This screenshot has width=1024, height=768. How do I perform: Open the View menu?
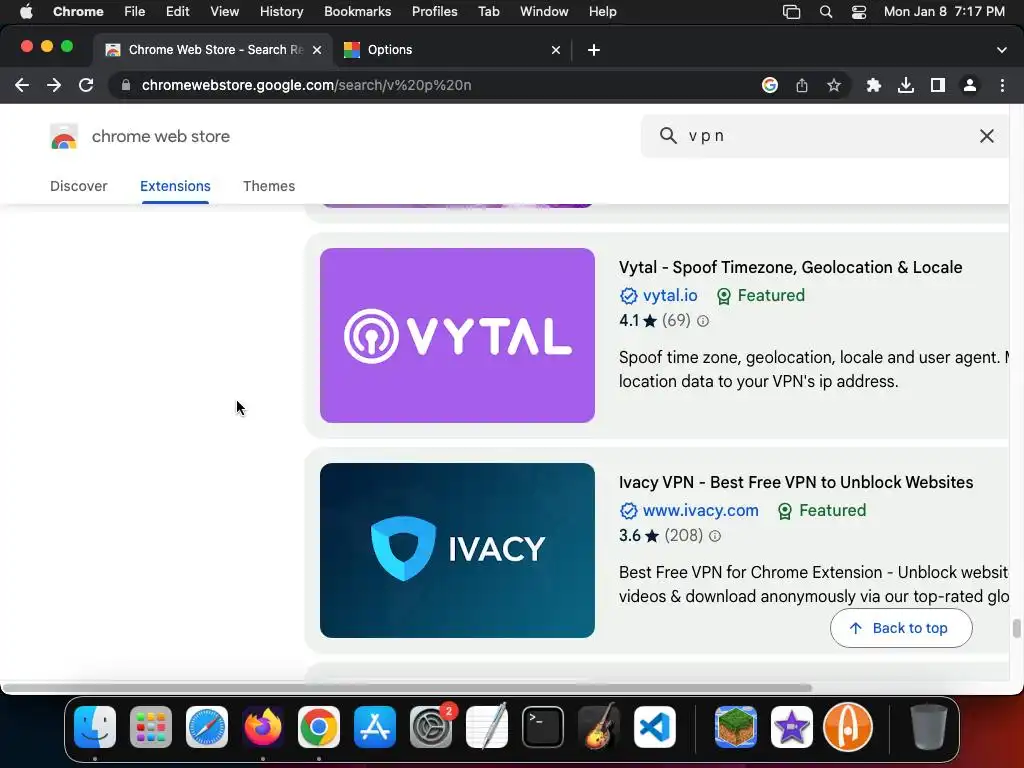coord(225,12)
